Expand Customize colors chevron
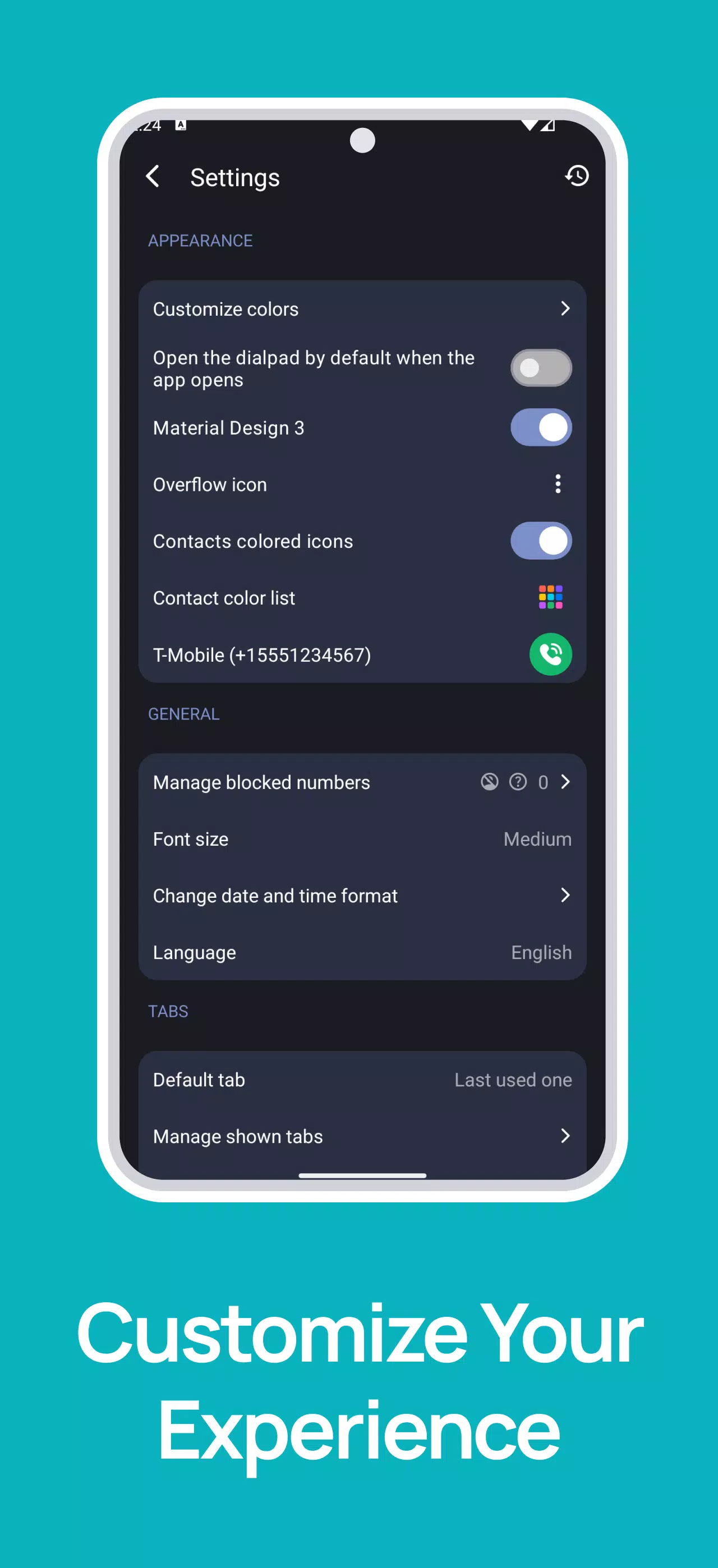 pos(565,308)
